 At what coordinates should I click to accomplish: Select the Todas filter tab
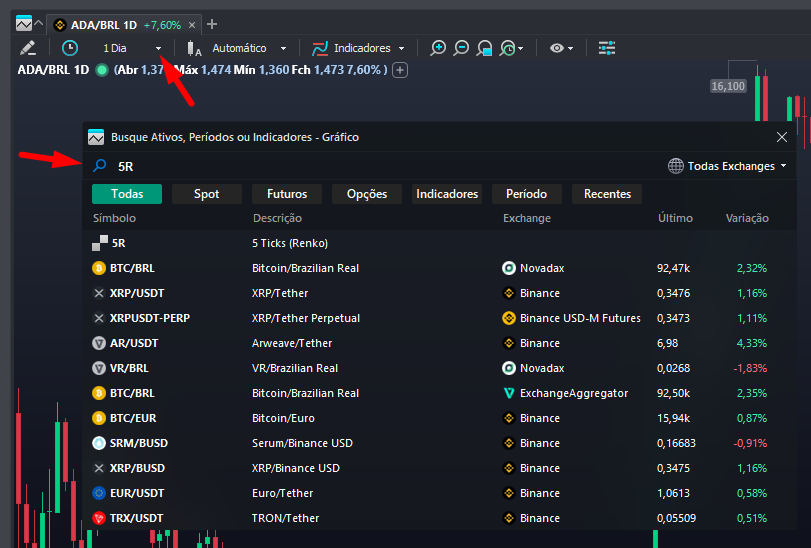(127, 194)
